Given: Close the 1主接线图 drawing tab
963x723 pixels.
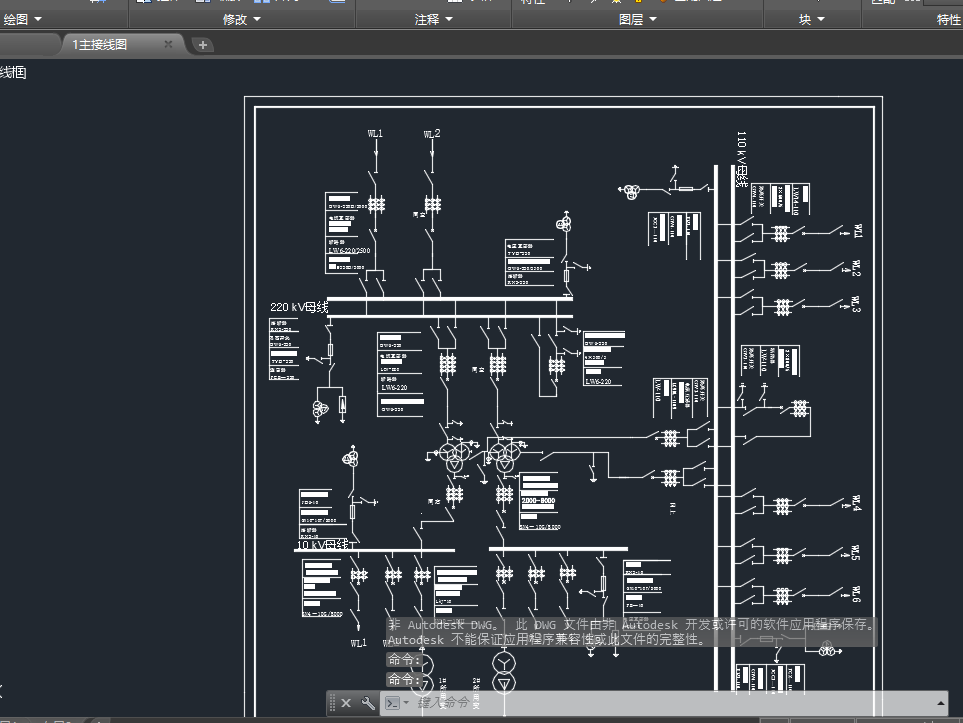Looking at the screenshot, I should coord(168,44).
